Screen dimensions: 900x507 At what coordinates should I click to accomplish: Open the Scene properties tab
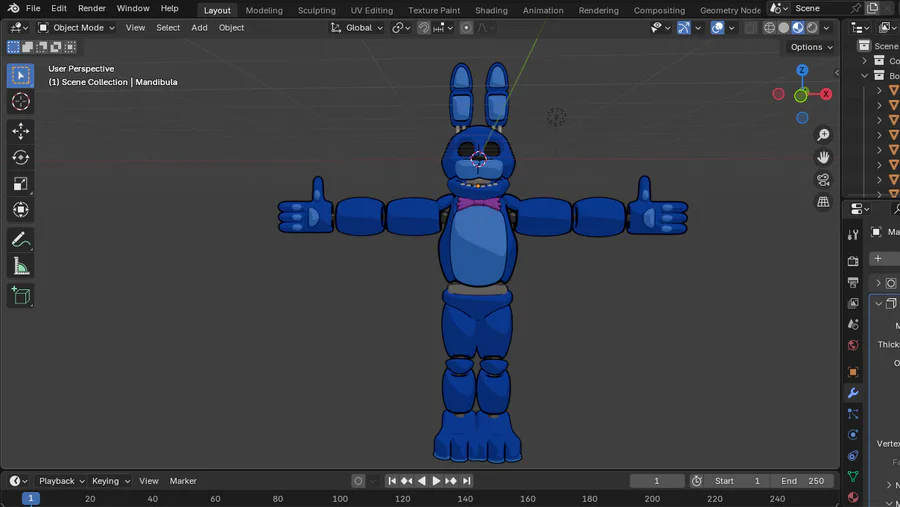853,324
